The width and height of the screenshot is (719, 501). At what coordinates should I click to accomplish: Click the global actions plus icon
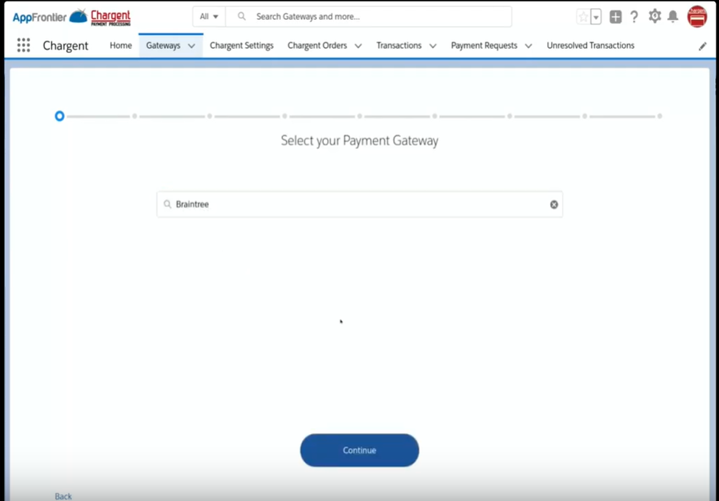[615, 17]
